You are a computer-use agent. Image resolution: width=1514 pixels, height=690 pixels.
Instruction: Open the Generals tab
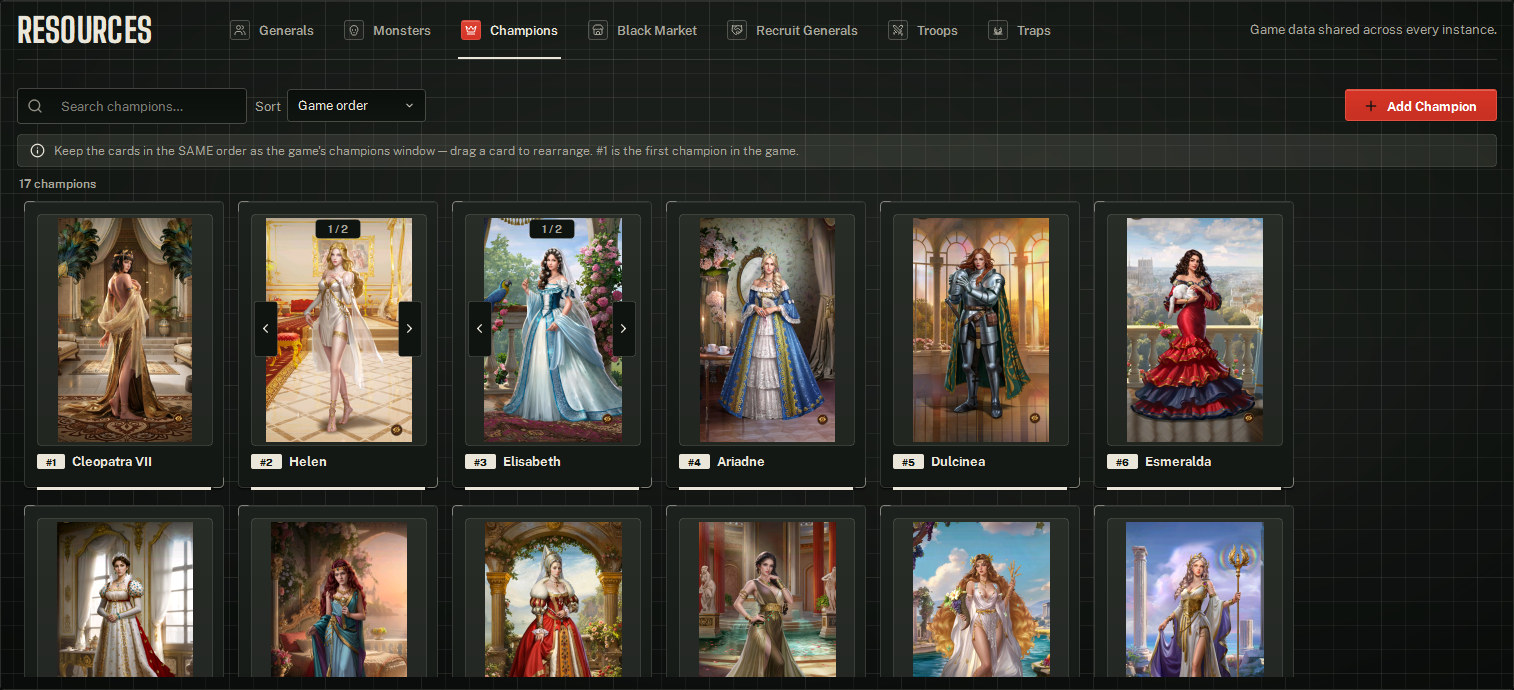tap(273, 30)
